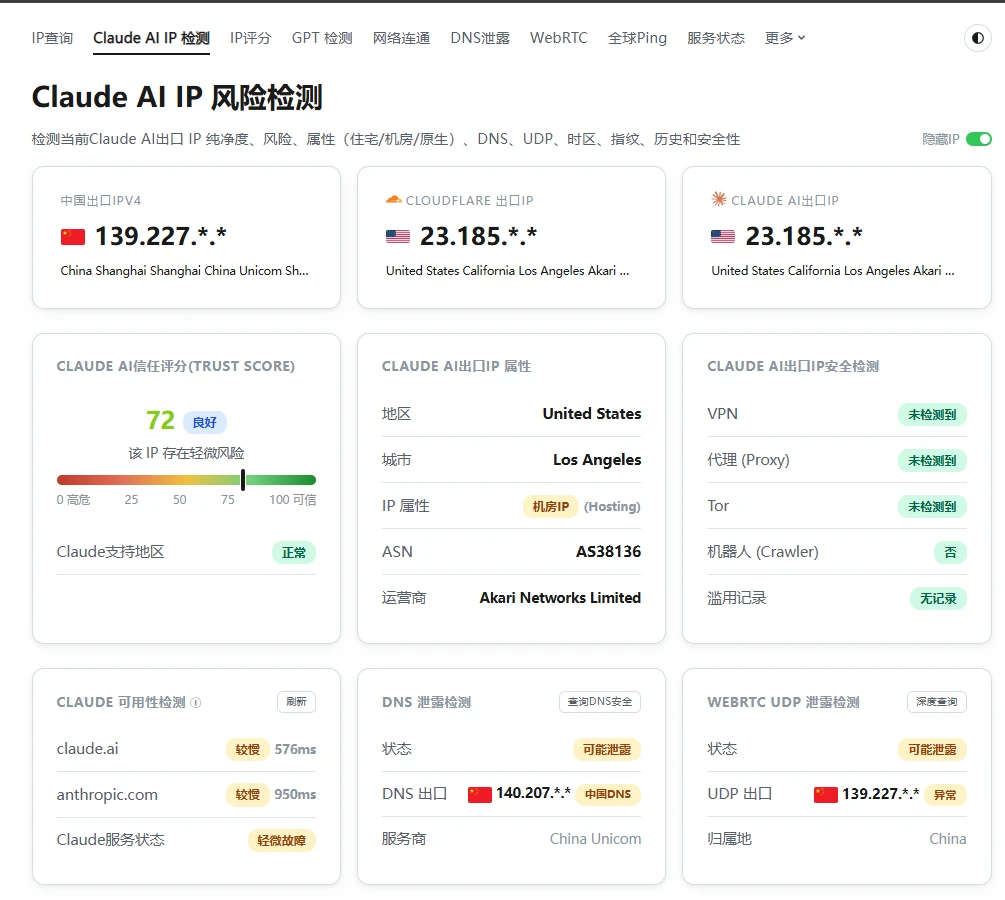This screenshot has height=900, width=1005.
Task: Open the 服务状态 tab
Action: pos(716,38)
